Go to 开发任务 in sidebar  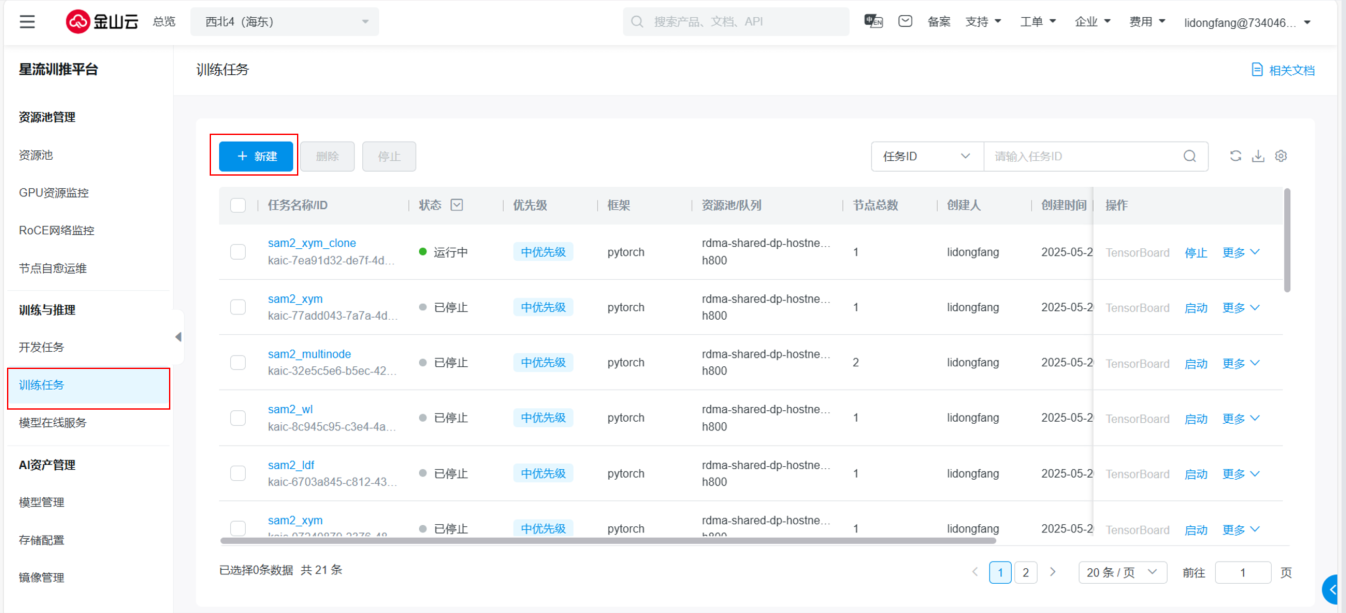tap(42, 347)
